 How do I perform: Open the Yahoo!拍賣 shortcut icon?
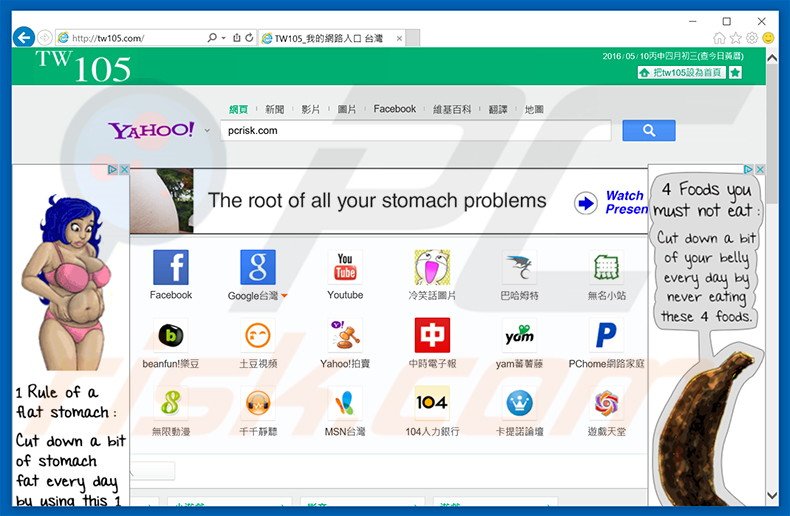pos(345,336)
